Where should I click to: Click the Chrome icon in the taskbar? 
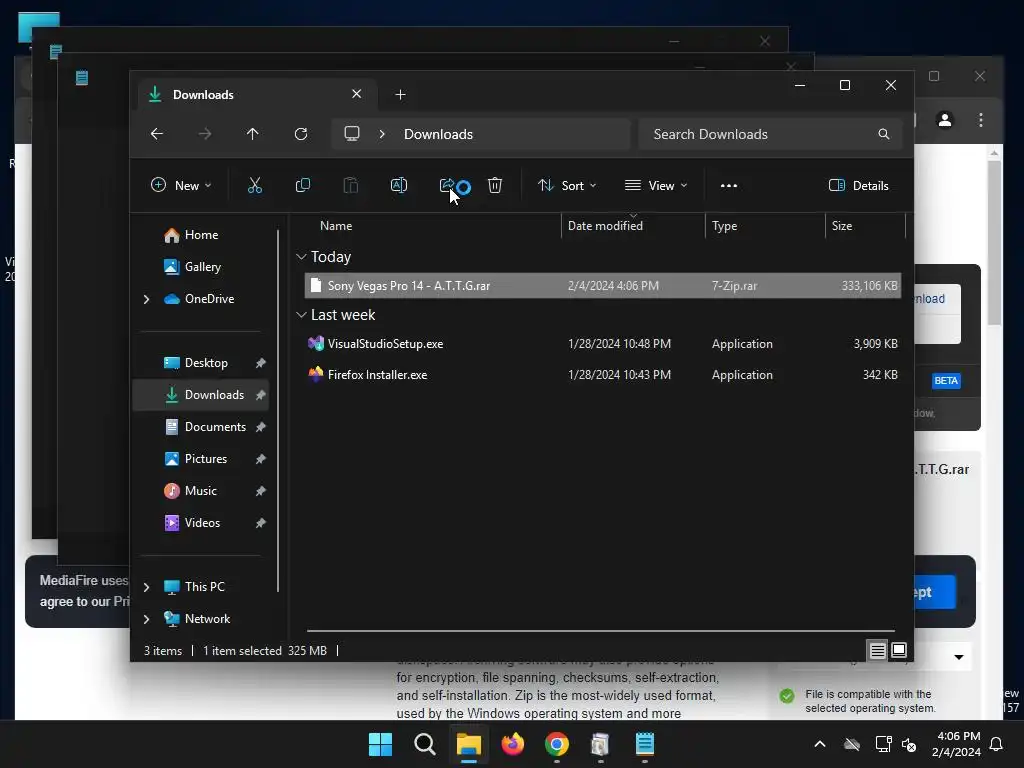coord(556,744)
